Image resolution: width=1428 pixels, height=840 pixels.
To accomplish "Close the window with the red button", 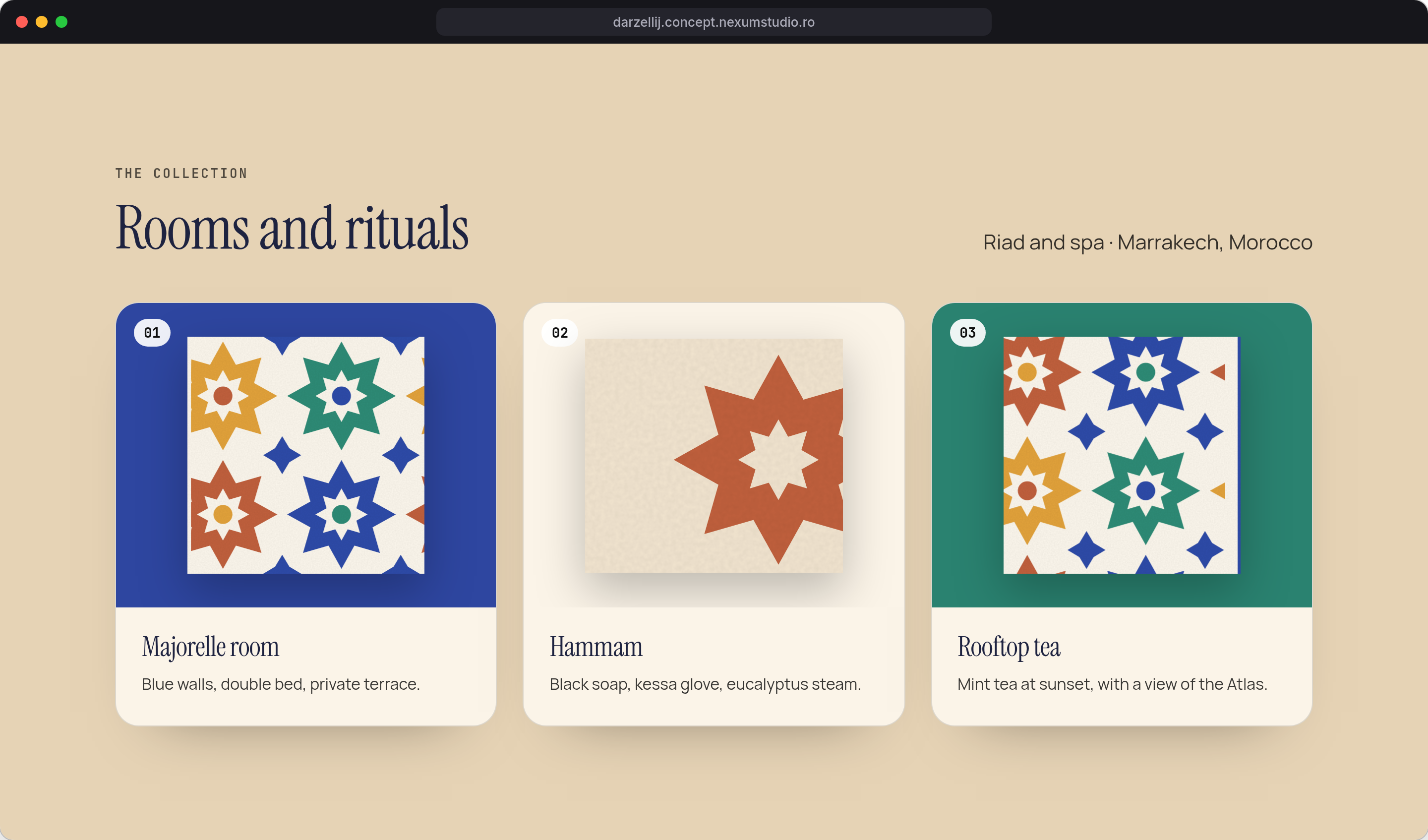I will pyautogui.click(x=22, y=22).
